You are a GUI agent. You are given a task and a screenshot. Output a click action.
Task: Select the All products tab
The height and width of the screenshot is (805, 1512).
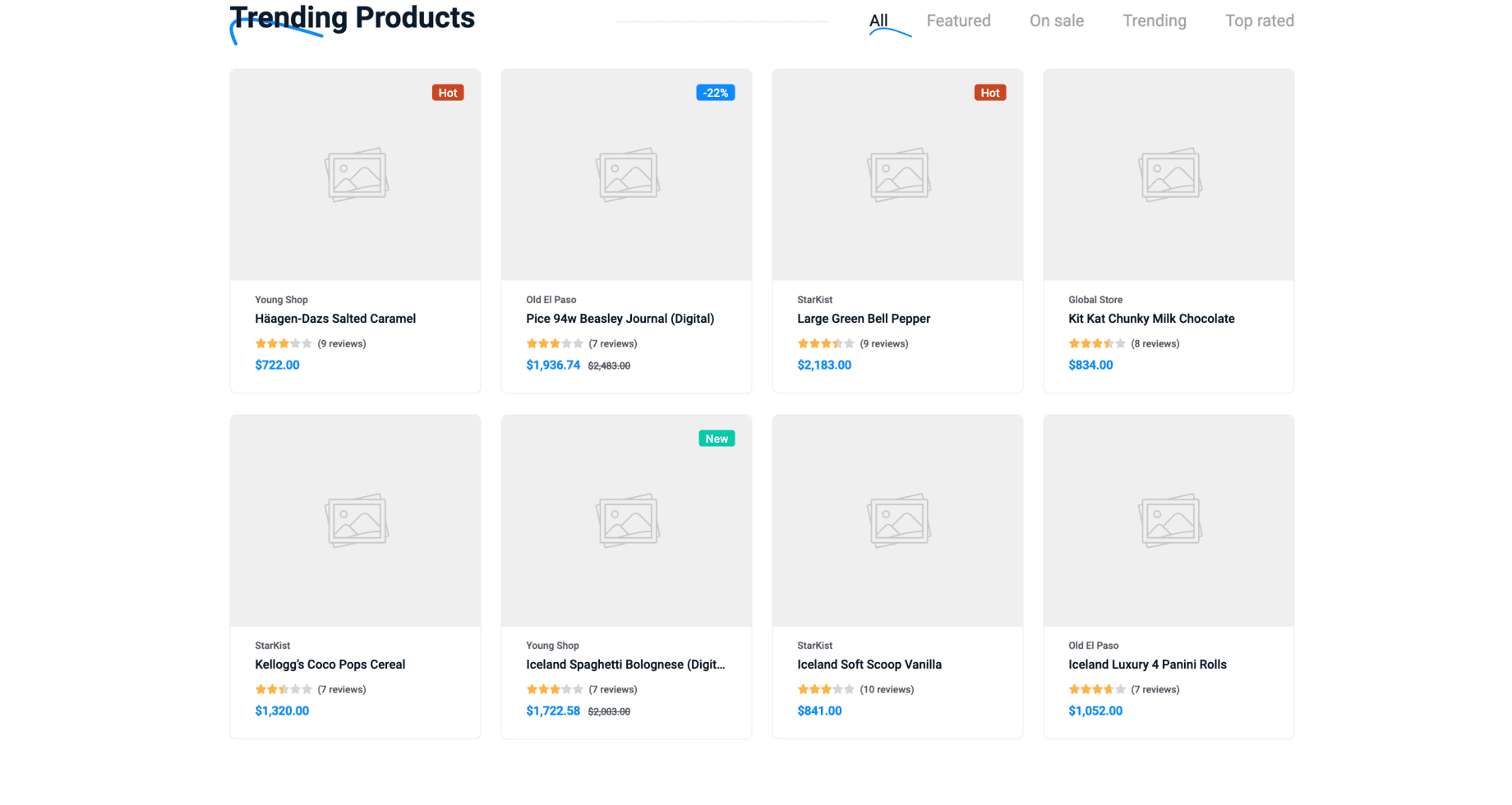coord(878,21)
